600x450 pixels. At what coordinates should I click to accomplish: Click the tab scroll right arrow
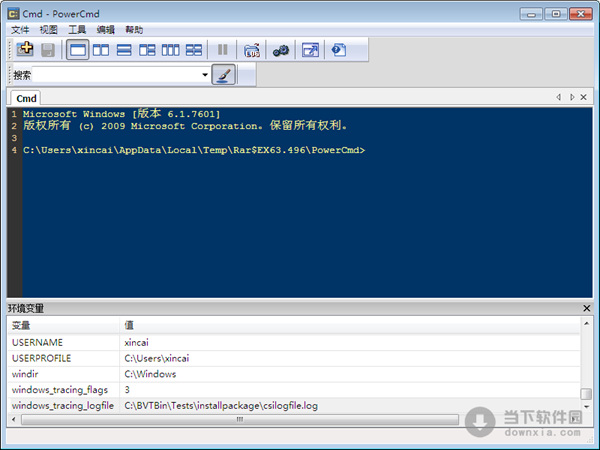point(572,97)
